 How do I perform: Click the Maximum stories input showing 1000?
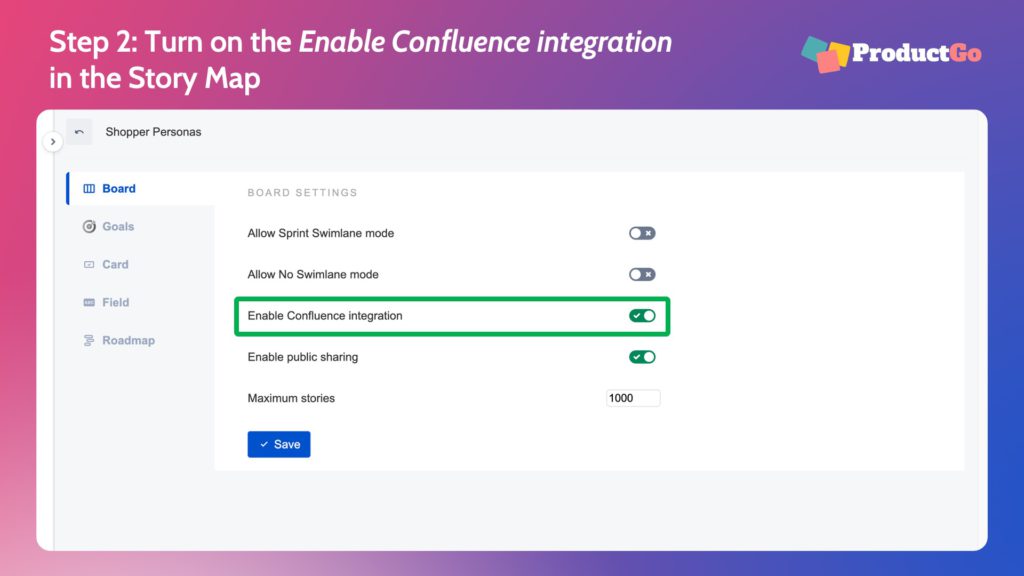pos(633,397)
